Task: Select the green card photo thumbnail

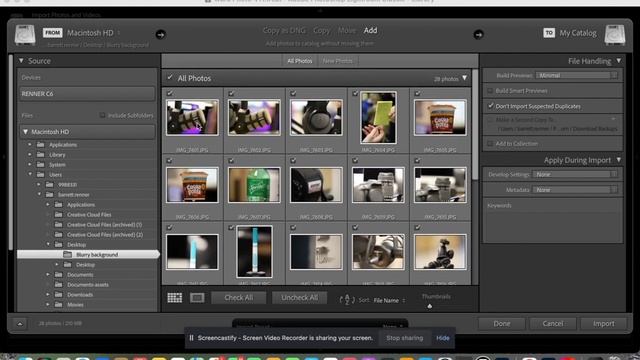Action: pos(378,118)
